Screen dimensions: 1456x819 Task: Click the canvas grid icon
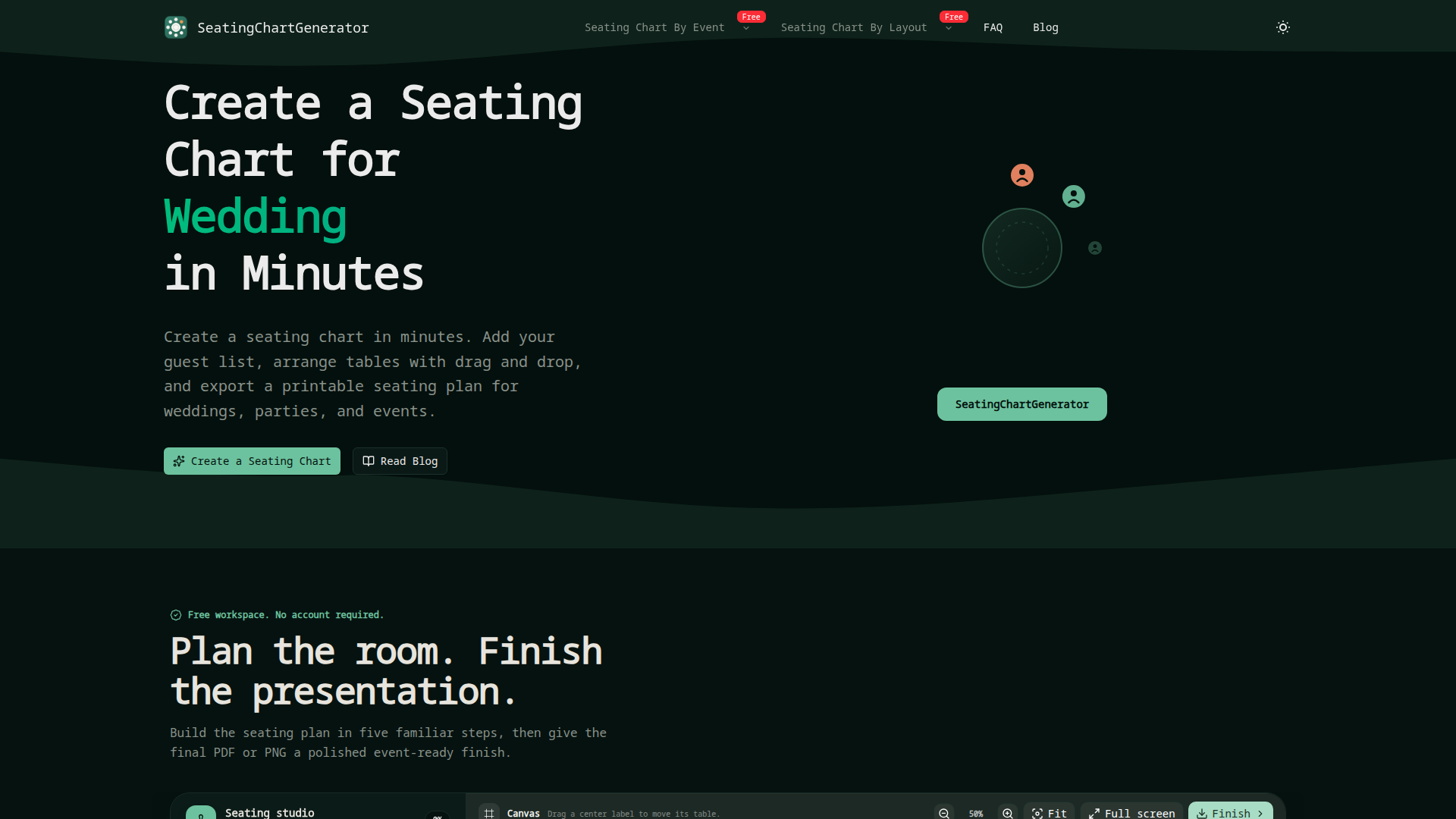[x=489, y=813]
